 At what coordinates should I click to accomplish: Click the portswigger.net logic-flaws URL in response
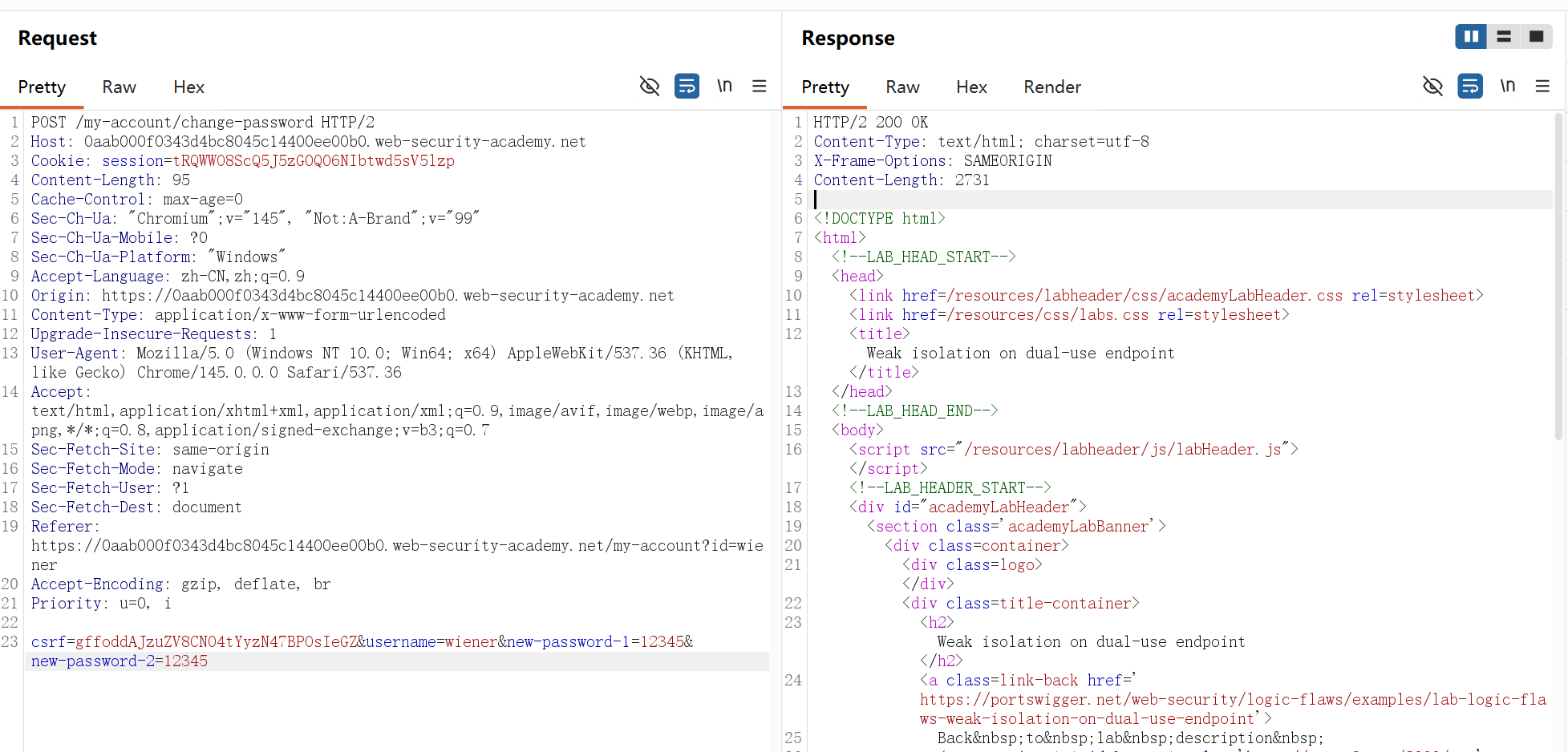pyautogui.click(x=1233, y=710)
